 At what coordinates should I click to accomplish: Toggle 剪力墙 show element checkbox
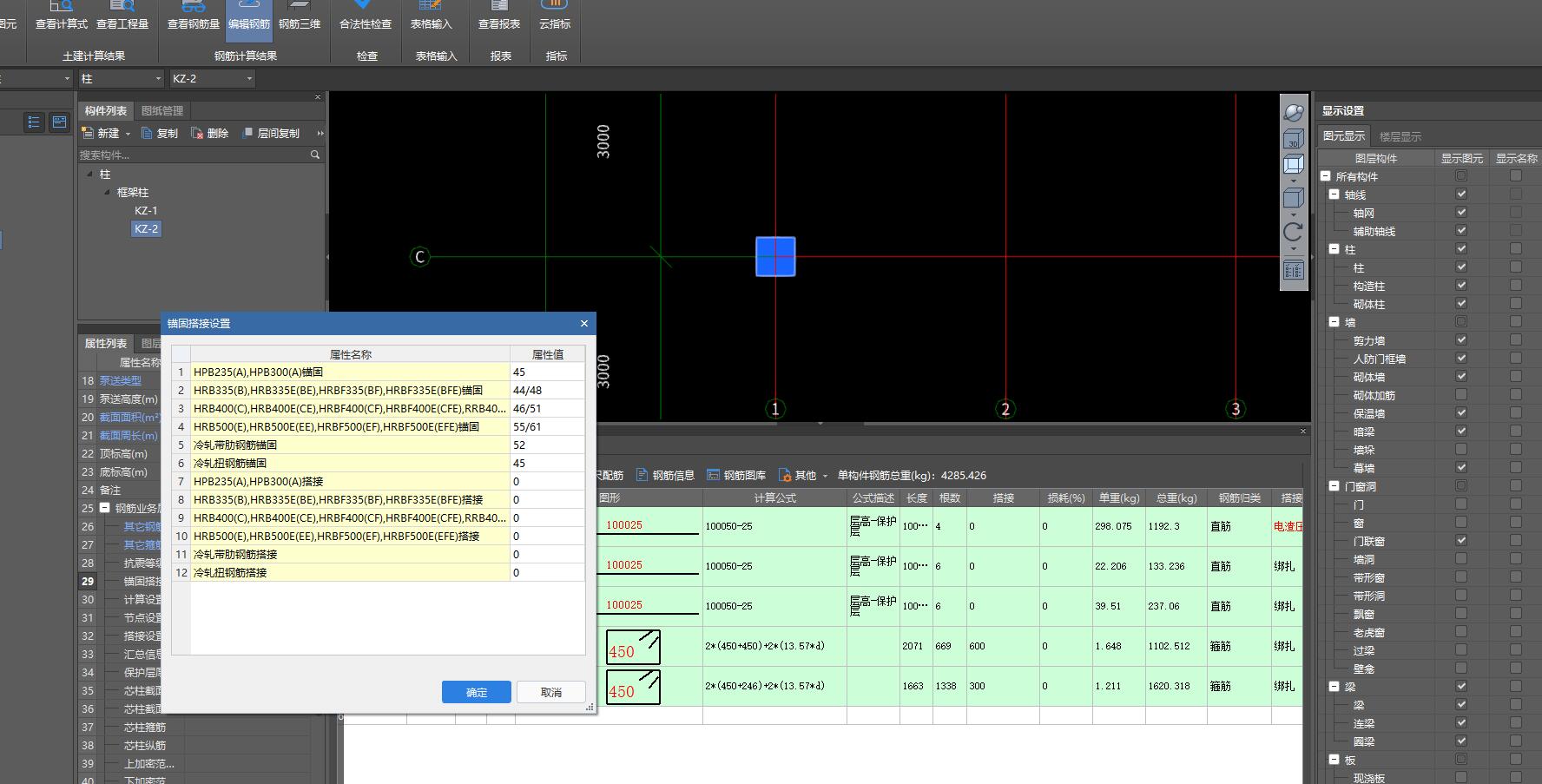(x=1461, y=339)
